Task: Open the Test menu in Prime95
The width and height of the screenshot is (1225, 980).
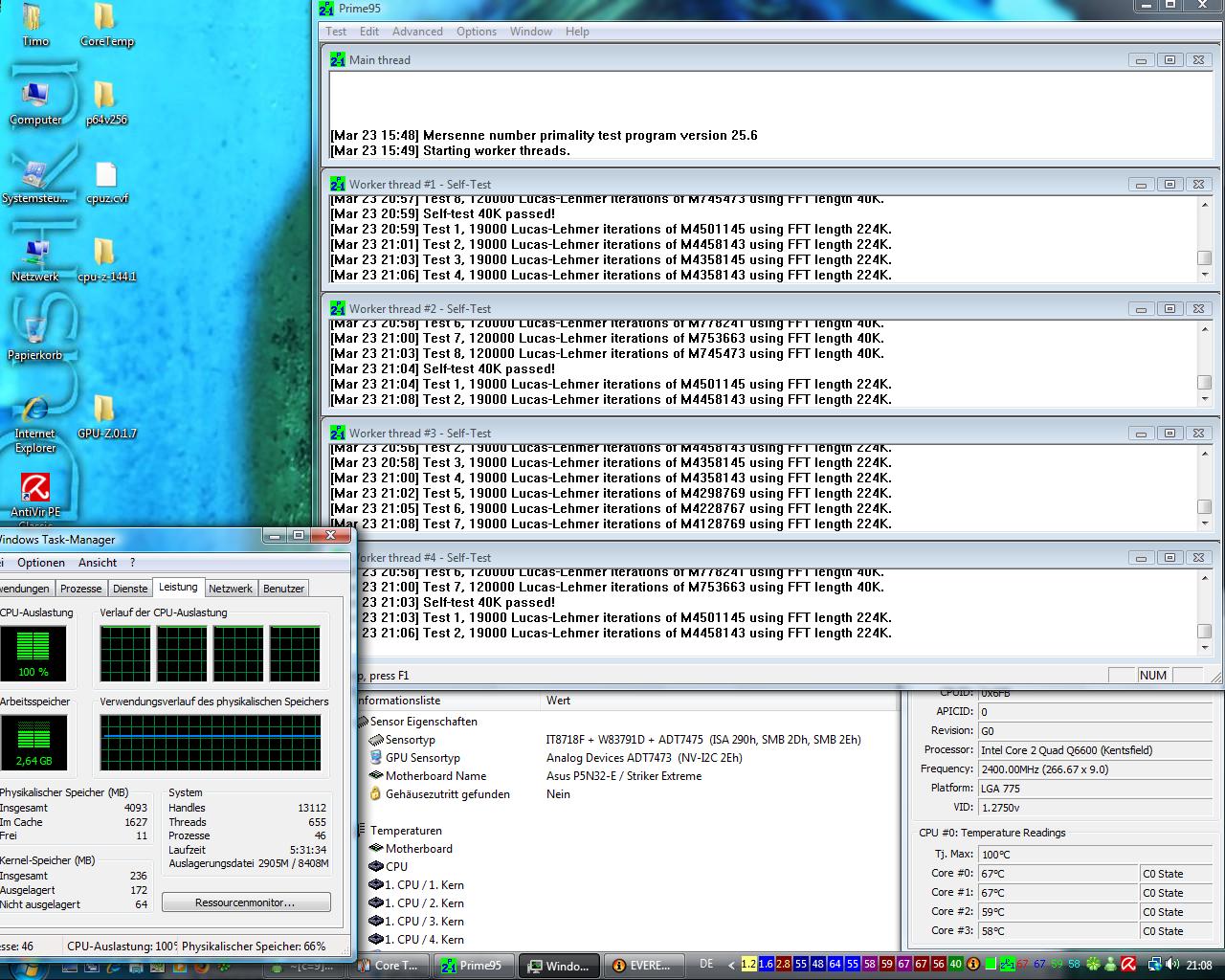Action: (336, 32)
